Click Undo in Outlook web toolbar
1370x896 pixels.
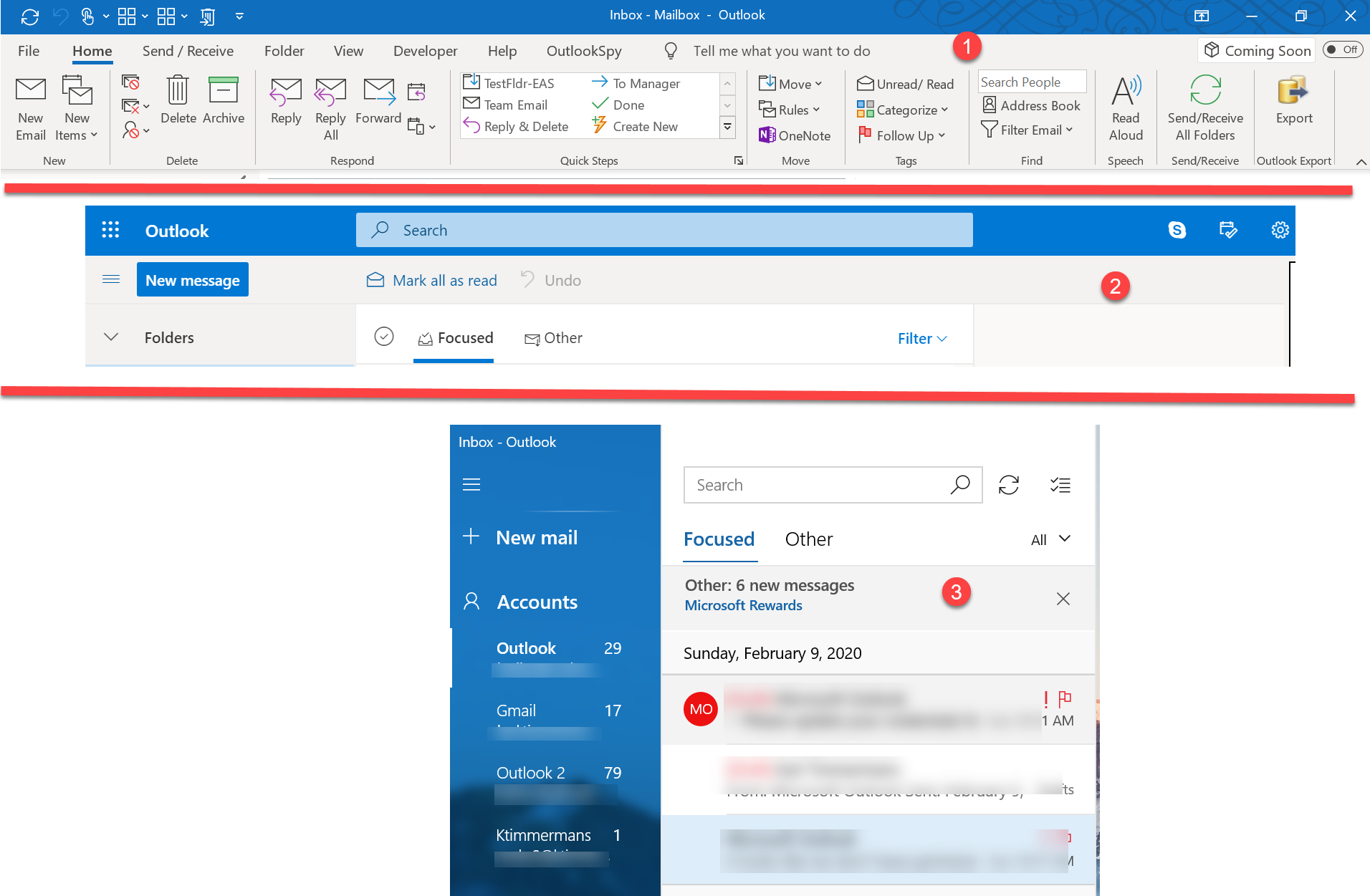point(550,280)
